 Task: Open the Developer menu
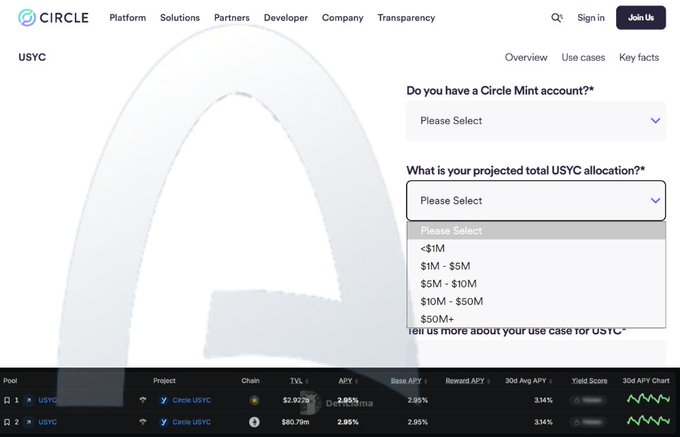(x=286, y=18)
